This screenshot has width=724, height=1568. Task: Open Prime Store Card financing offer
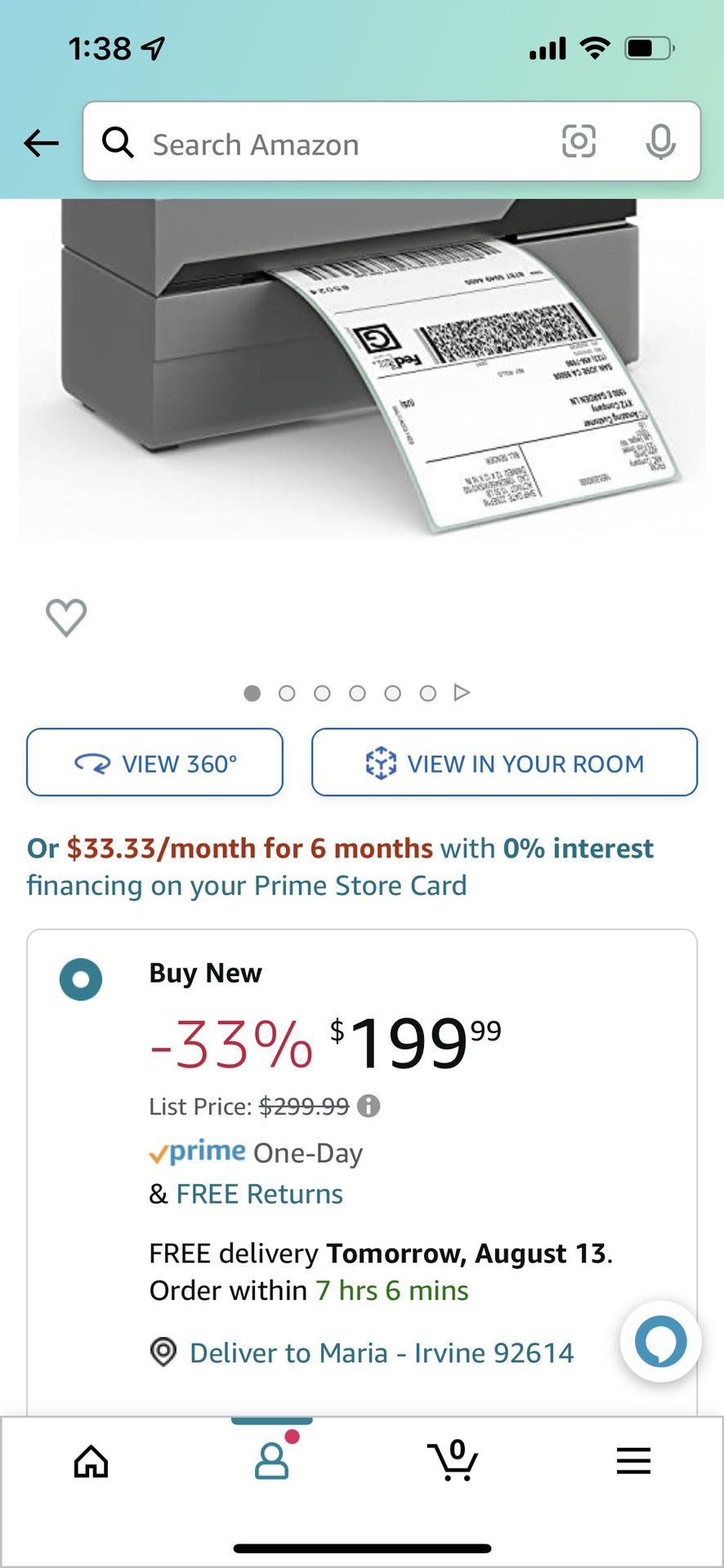click(x=340, y=866)
